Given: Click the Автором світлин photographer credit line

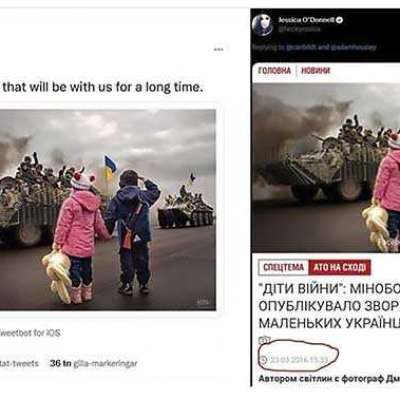Looking at the screenshot, I should [329, 379].
